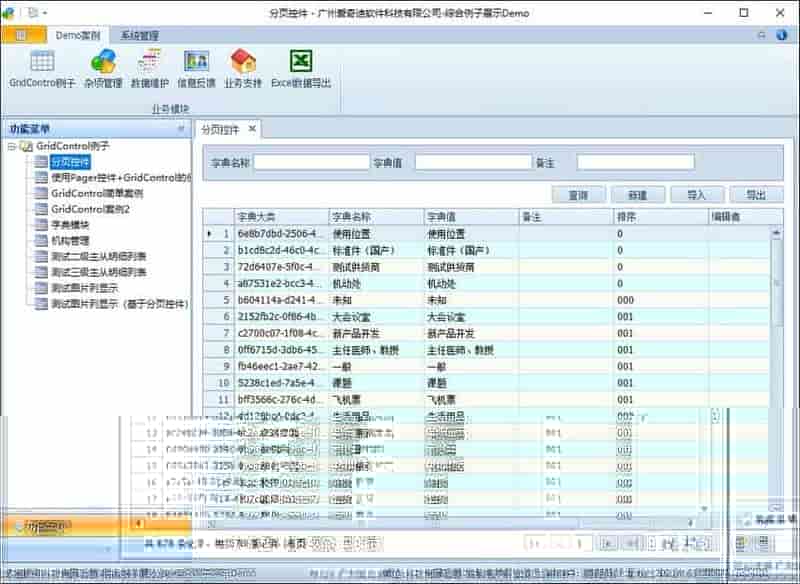
Task: Click the 导入 button
Action: pos(697,194)
